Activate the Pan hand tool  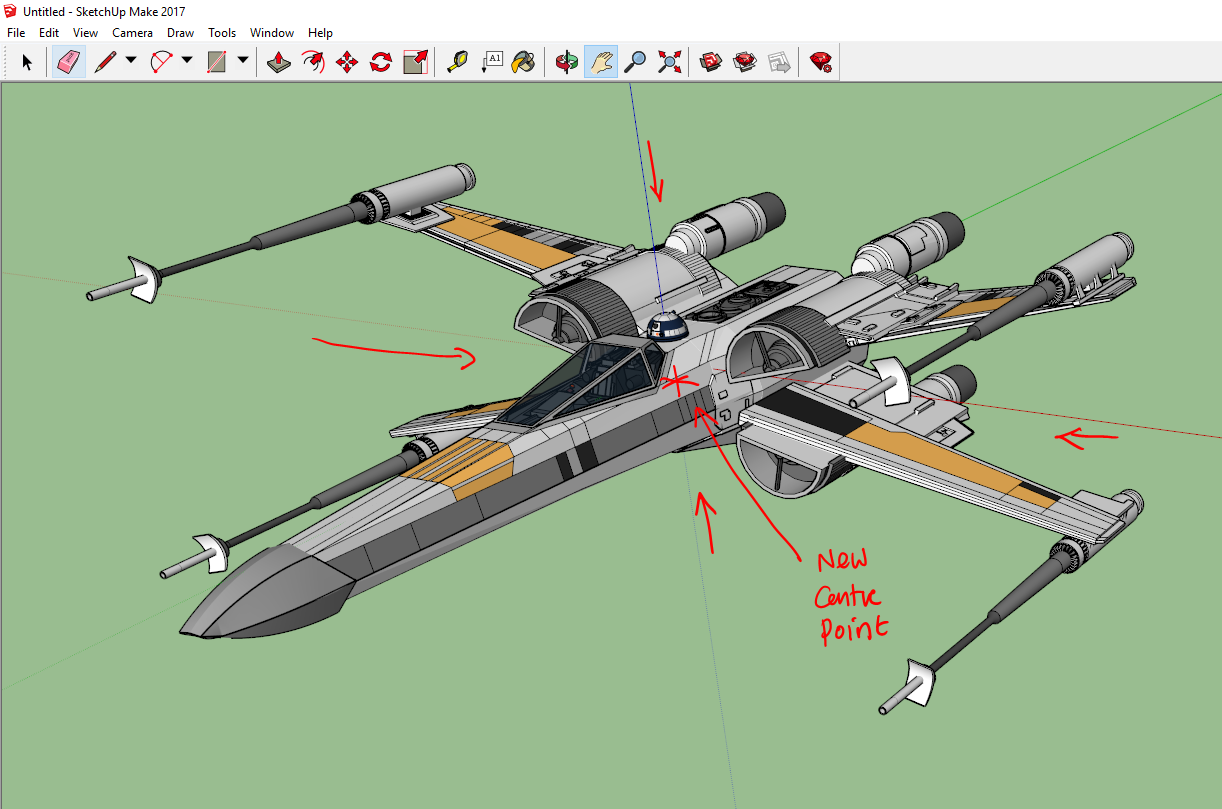coord(600,62)
